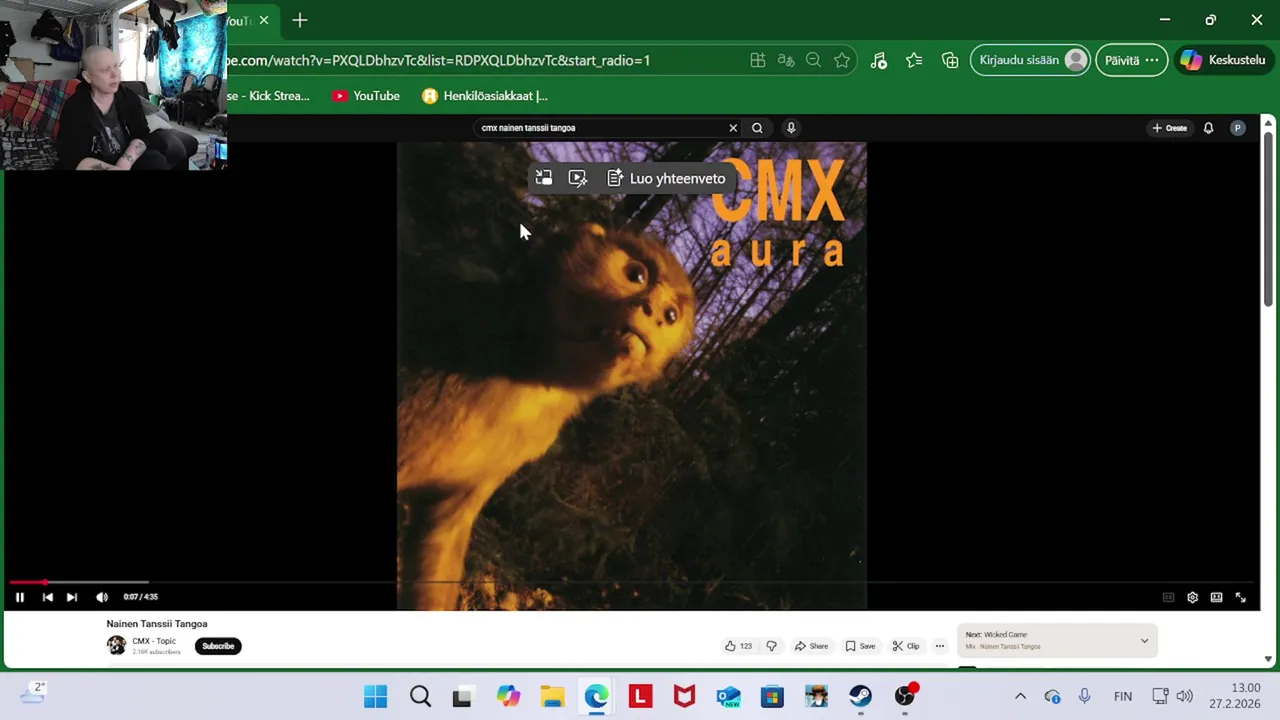This screenshot has height=720, width=1280.
Task: Open the apps icon in address bar
Action: tap(758, 60)
